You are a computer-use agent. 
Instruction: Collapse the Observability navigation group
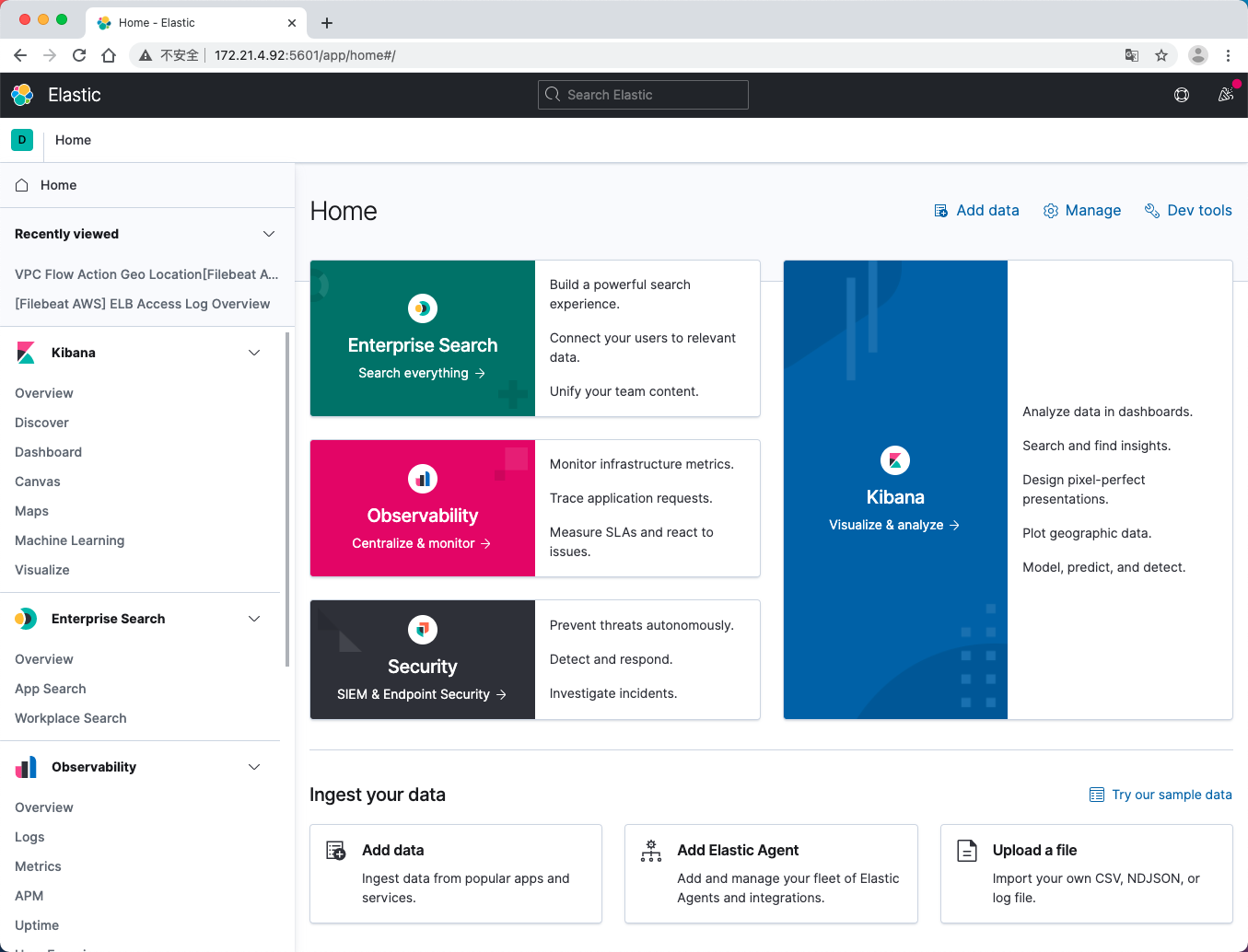click(x=254, y=767)
